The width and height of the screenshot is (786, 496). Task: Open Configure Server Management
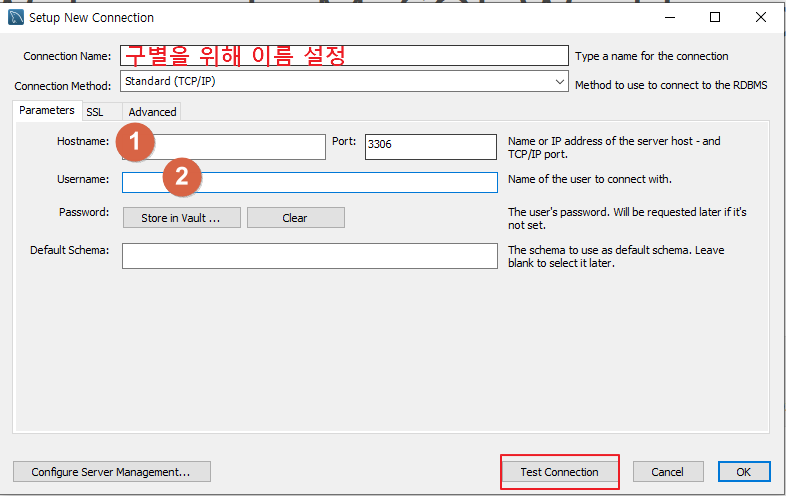point(112,472)
